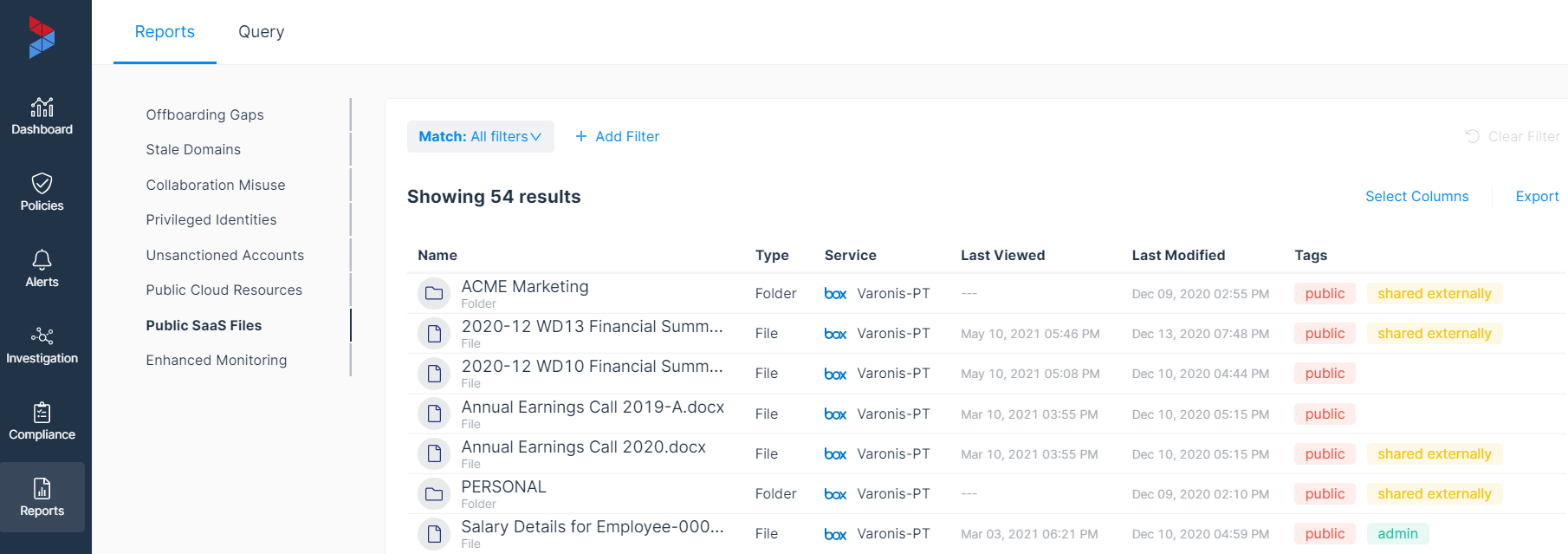Click the ACME Marketing folder icon
This screenshot has width=1568, height=554.
pyautogui.click(x=434, y=293)
